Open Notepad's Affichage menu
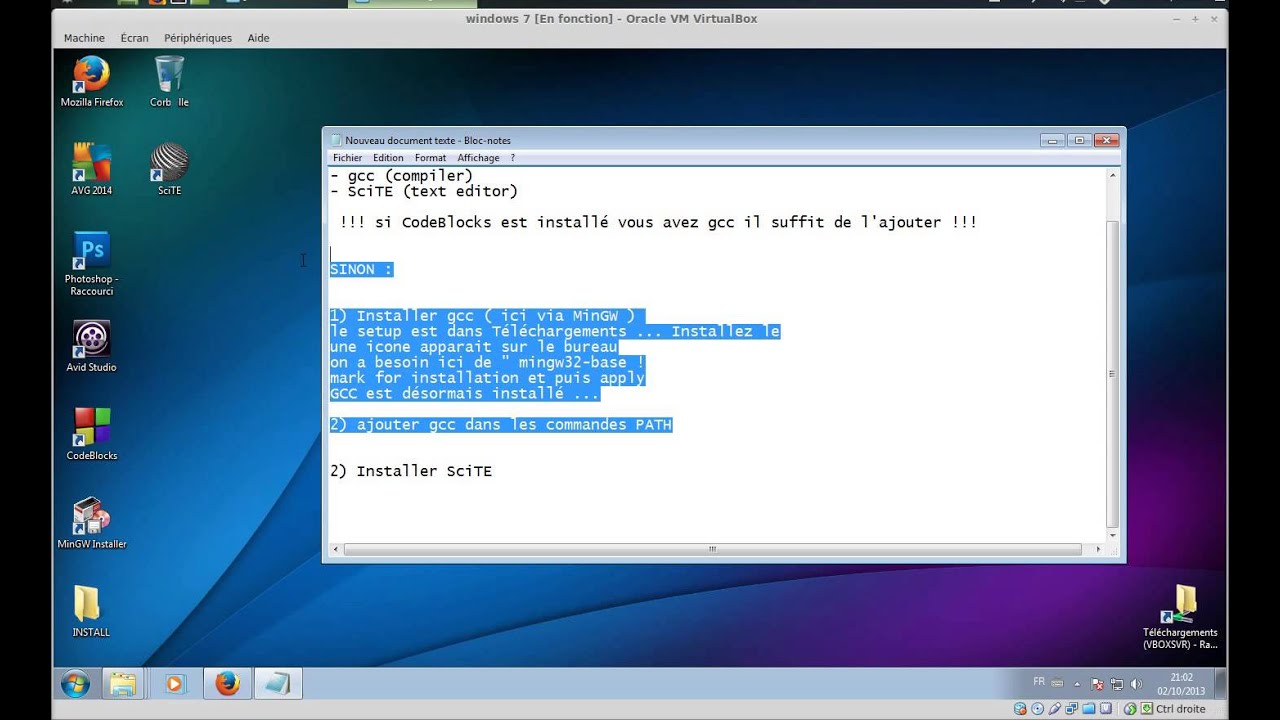 click(478, 158)
